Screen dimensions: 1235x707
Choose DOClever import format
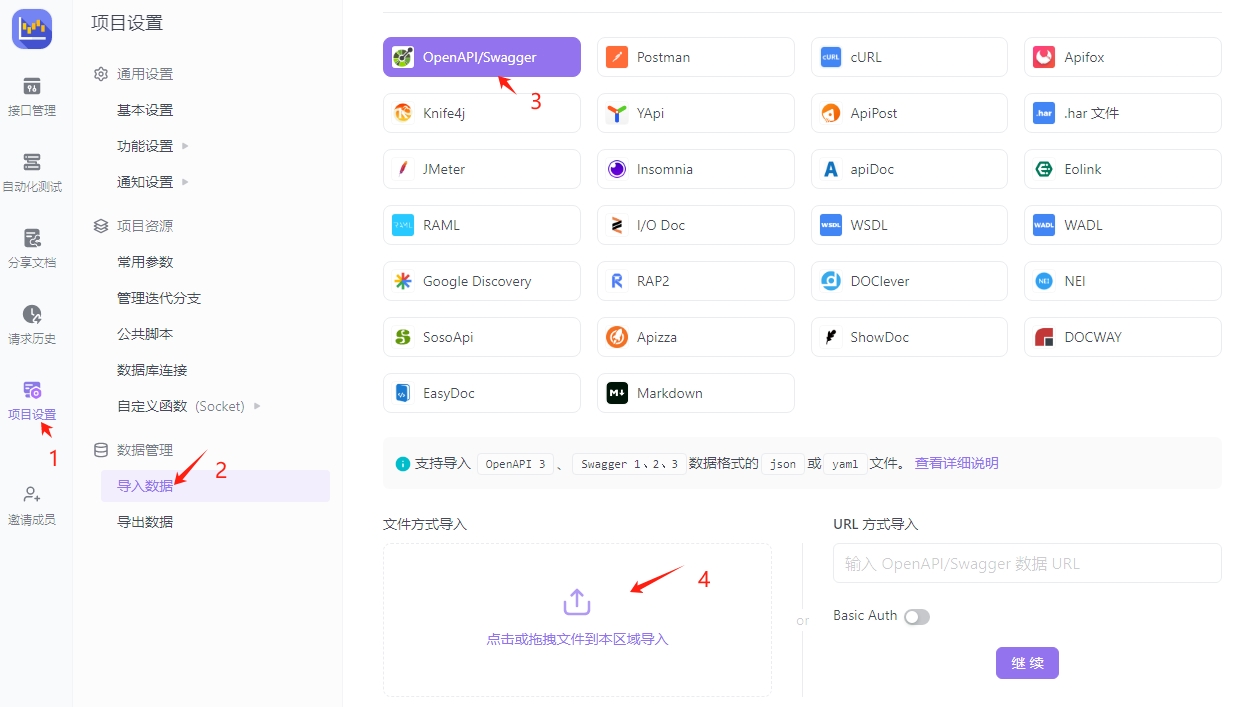click(x=910, y=281)
